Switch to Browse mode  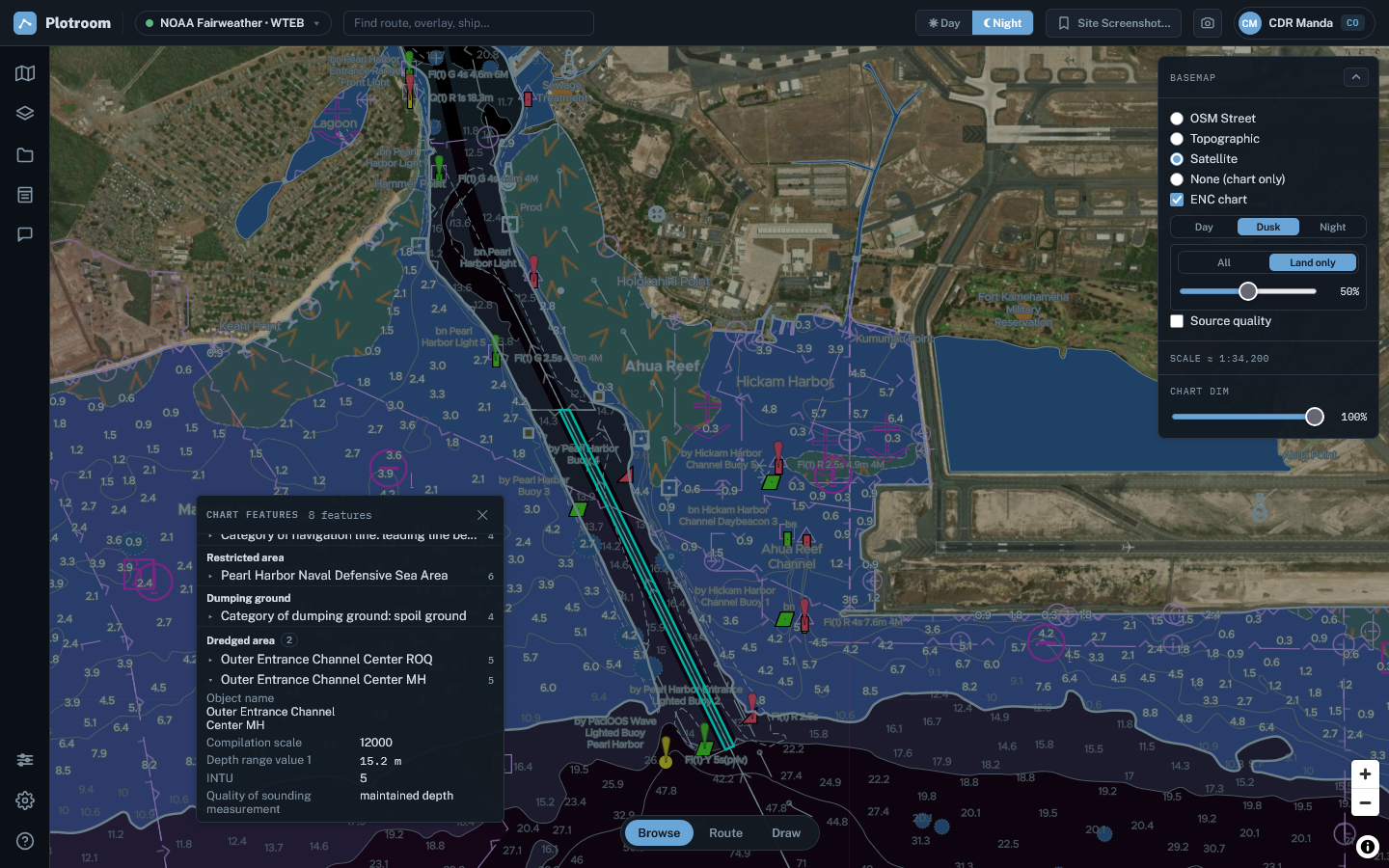pos(659,833)
